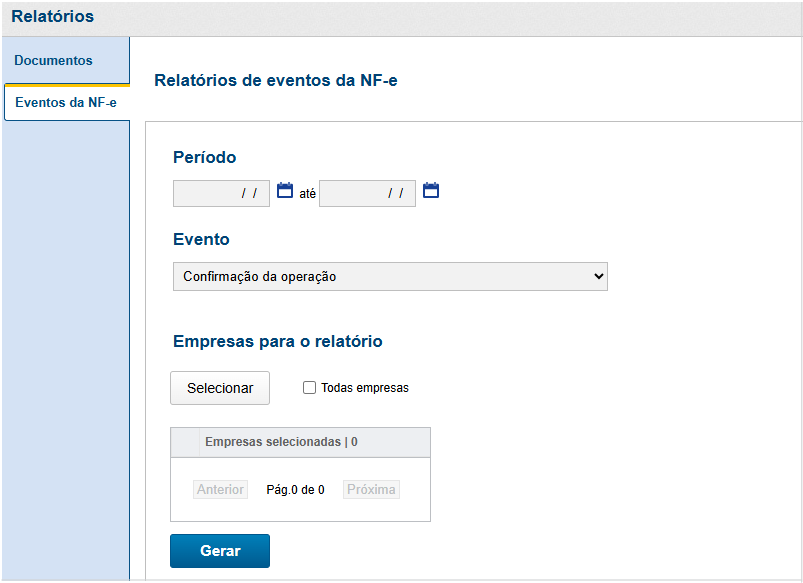Enable the Todas empresas checkbox

click(x=310, y=388)
